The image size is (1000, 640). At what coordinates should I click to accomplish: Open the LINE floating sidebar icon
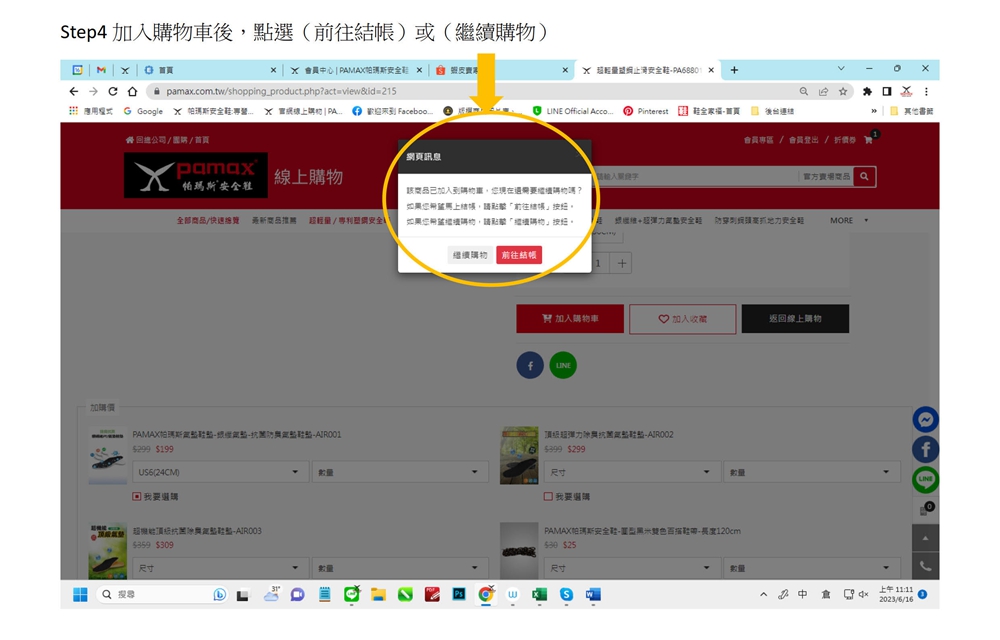click(x=925, y=479)
